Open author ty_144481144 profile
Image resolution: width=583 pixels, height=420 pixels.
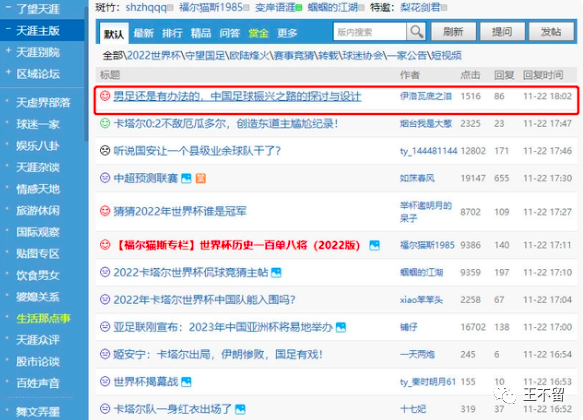[x=428, y=151]
